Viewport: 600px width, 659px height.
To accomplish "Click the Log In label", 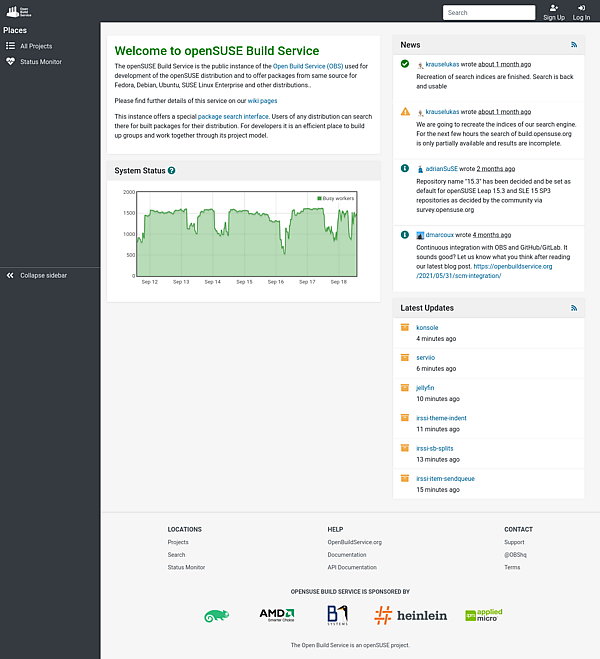I will 581,17.
